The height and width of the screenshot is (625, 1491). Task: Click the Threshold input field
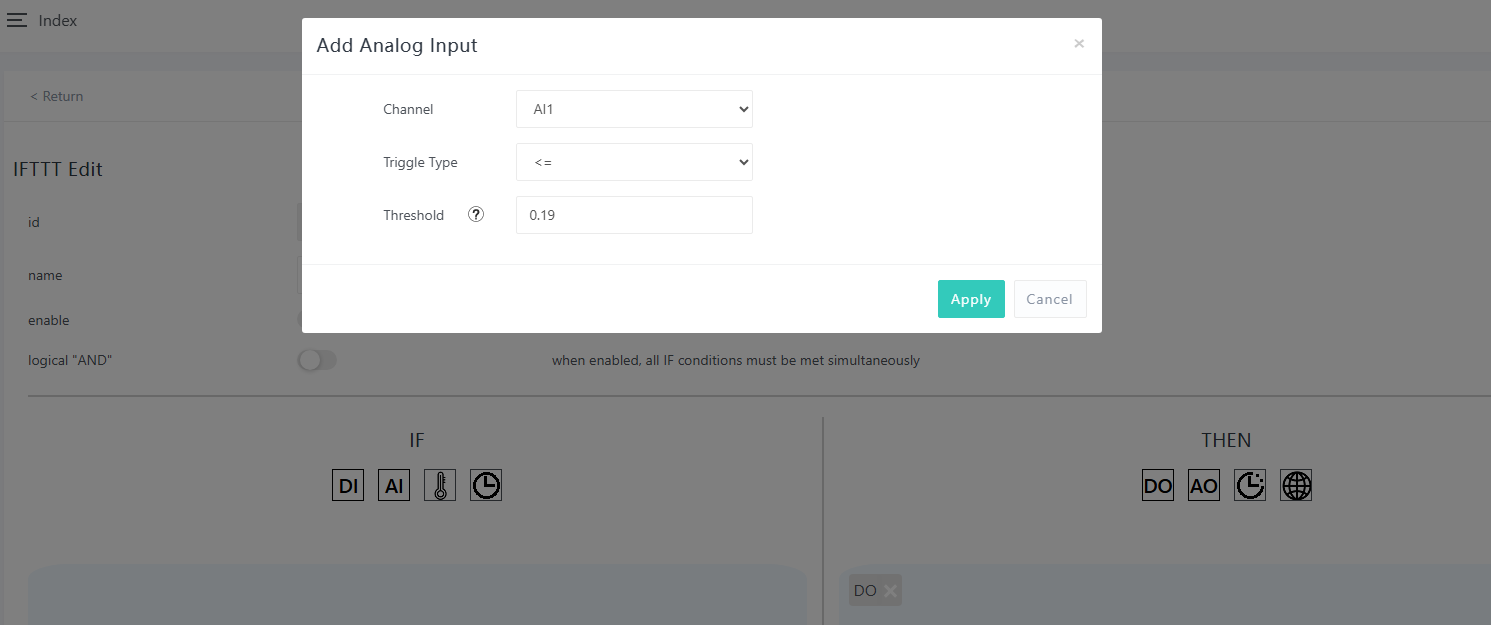pos(634,215)
